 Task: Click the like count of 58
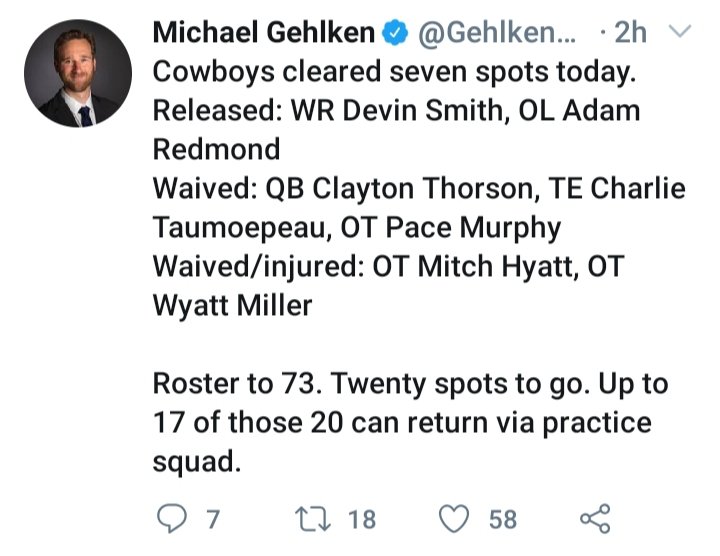coord(502,519)
